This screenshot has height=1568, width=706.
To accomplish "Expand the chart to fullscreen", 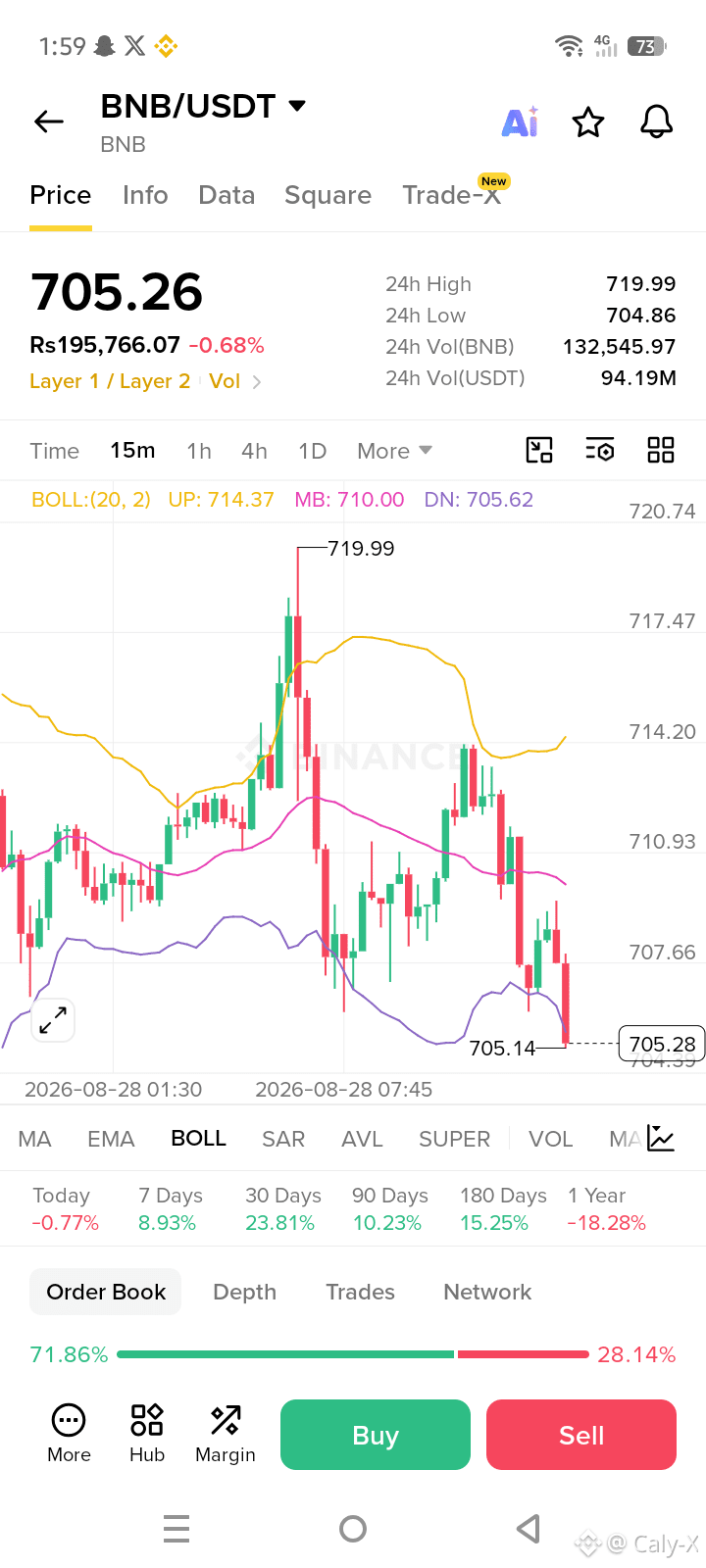I will click(x=53, y=1020).
